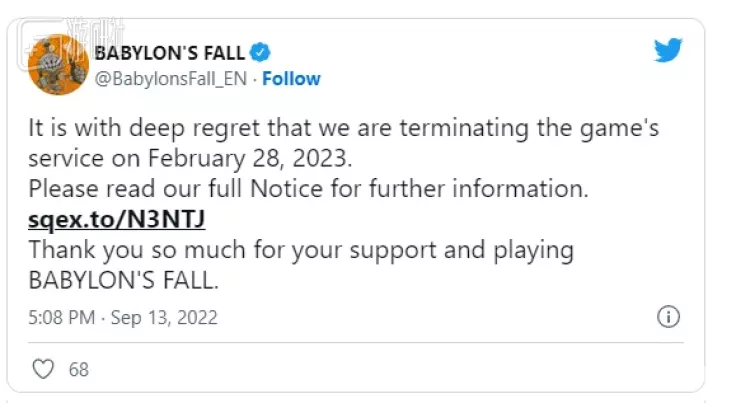Like the tweet with the heart icon
Screen dimensions: 750x403
pyautogui.click(x=43, y=369)
